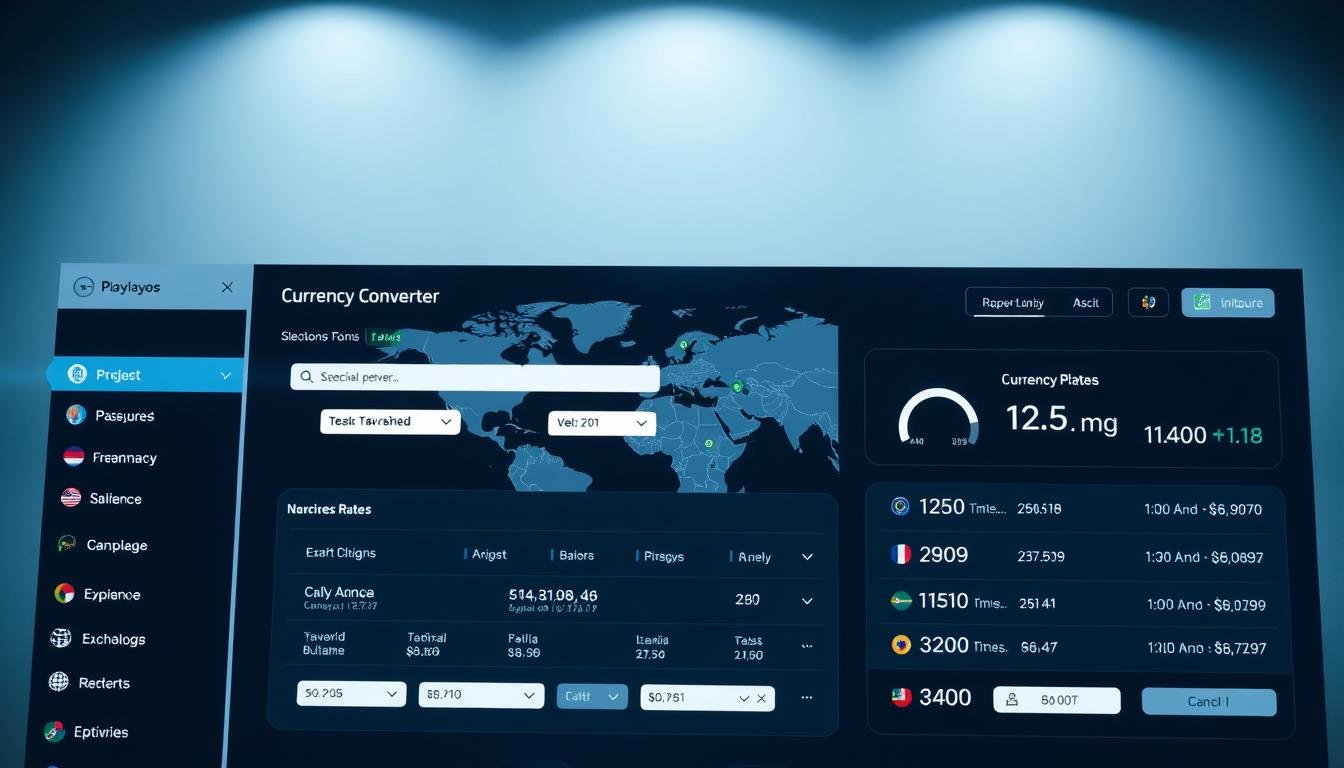Open the $0.705 dropdown

[x=351, y=694]
